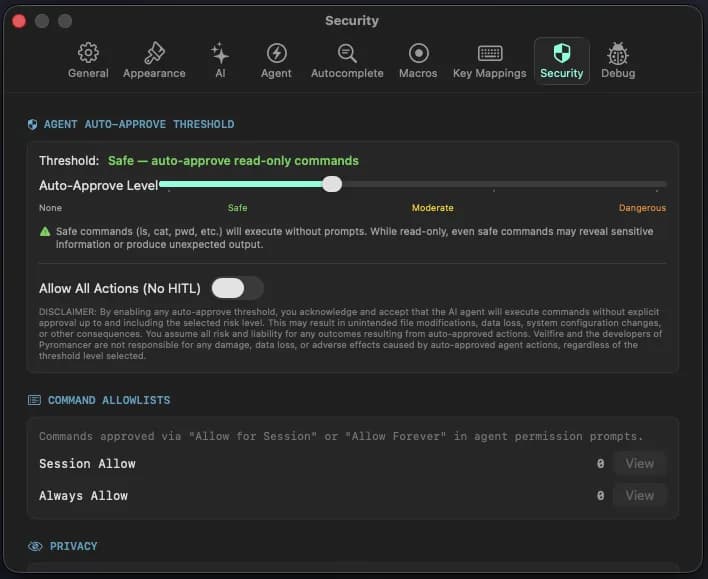Toggle Allow All Actions (No HITL) switch
Viewport: 708px width, 579px height.
[x=238, y=288]
